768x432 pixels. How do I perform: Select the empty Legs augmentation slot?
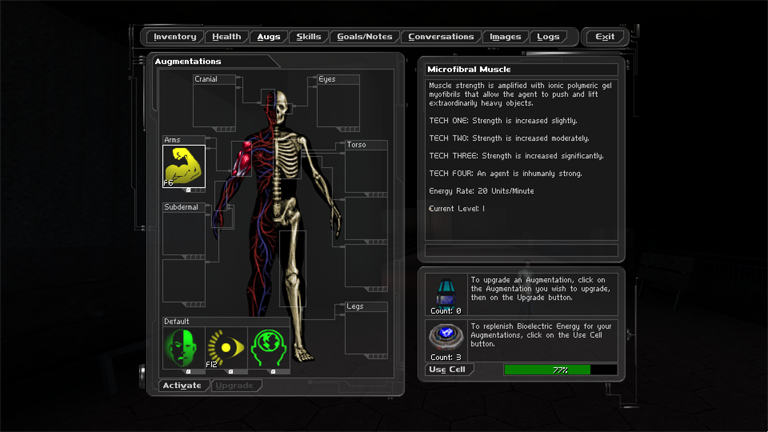[366, 333]
